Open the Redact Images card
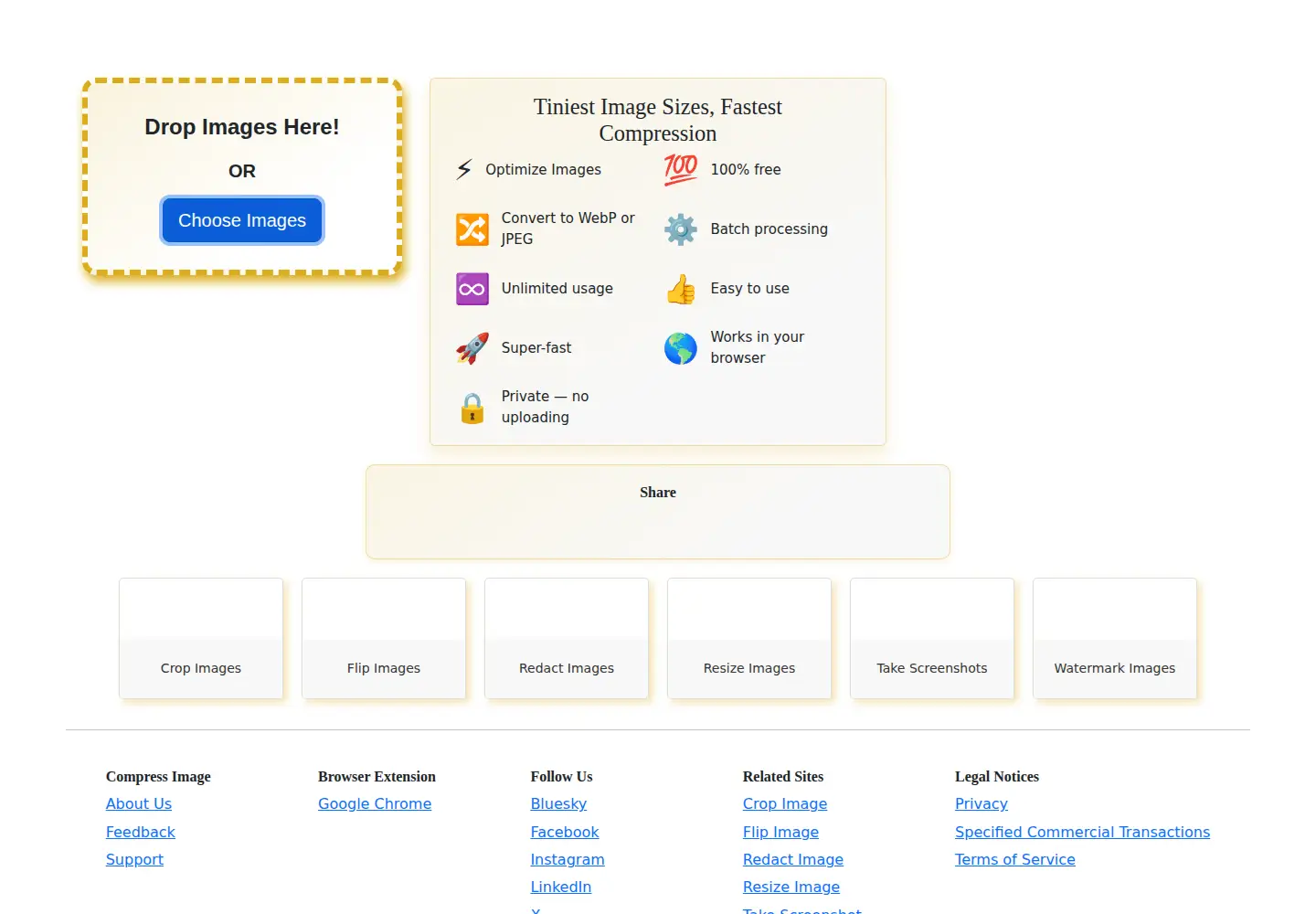This screenshot has height=914, width=1316. (x=567, y=638)
